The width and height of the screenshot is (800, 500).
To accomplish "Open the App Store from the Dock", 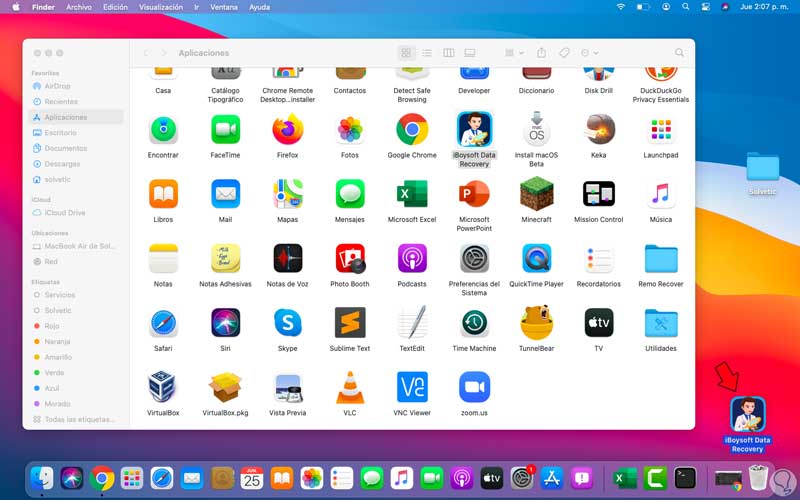I will pos(552,479).
